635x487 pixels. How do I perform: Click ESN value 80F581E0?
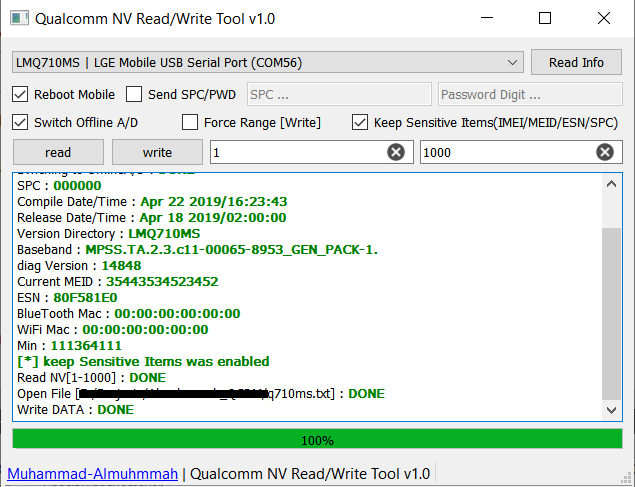[85, 298]
